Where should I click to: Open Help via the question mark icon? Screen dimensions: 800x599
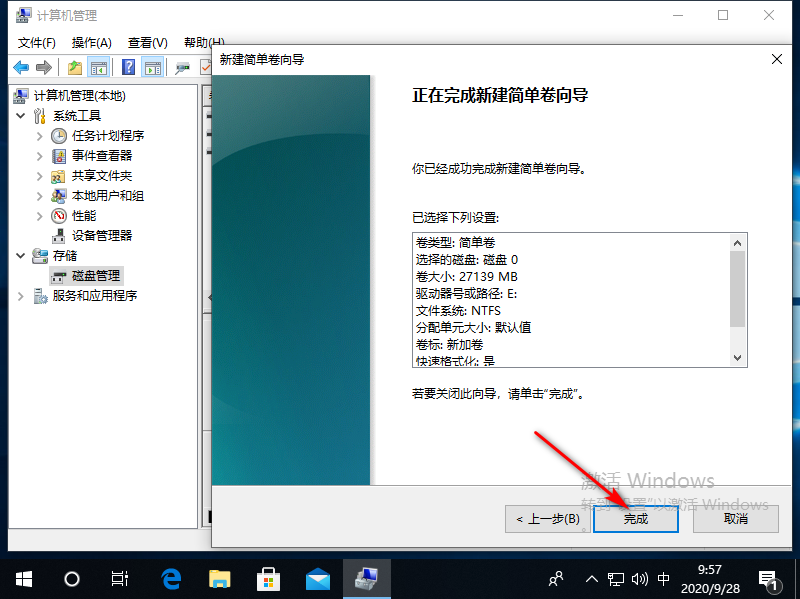(x=126, y=66)
